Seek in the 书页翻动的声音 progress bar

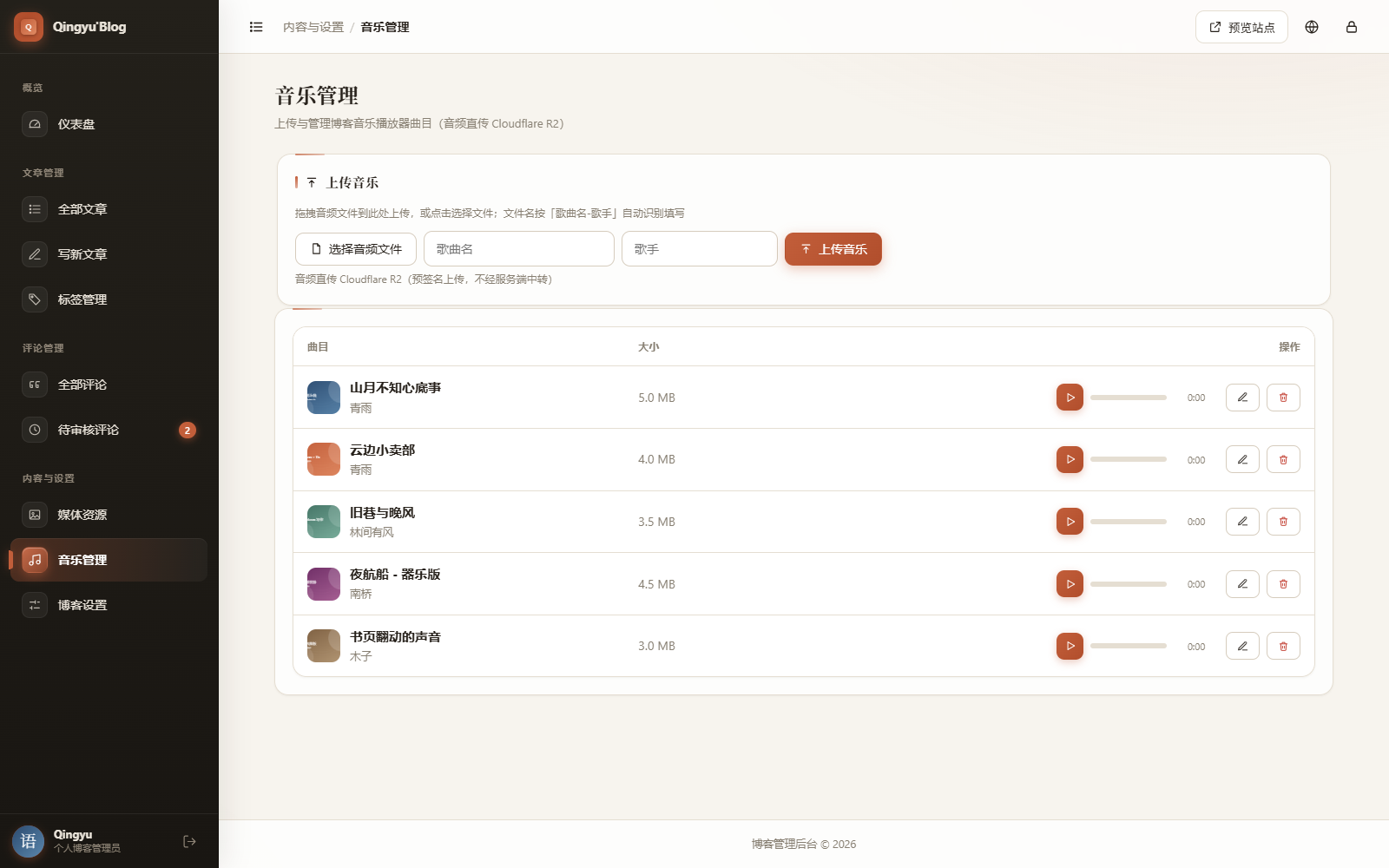pyautogui.click(x=1129, y=646)
